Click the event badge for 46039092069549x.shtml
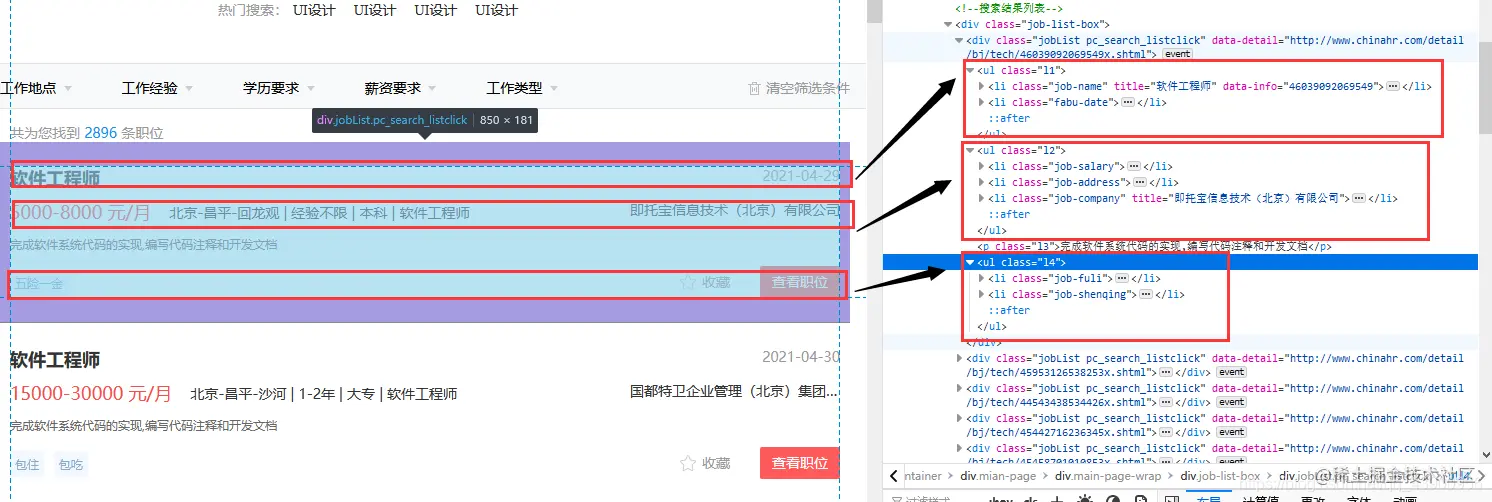Image resolution: width=1492 pixels, height=502 pixels. (1177, 54)
